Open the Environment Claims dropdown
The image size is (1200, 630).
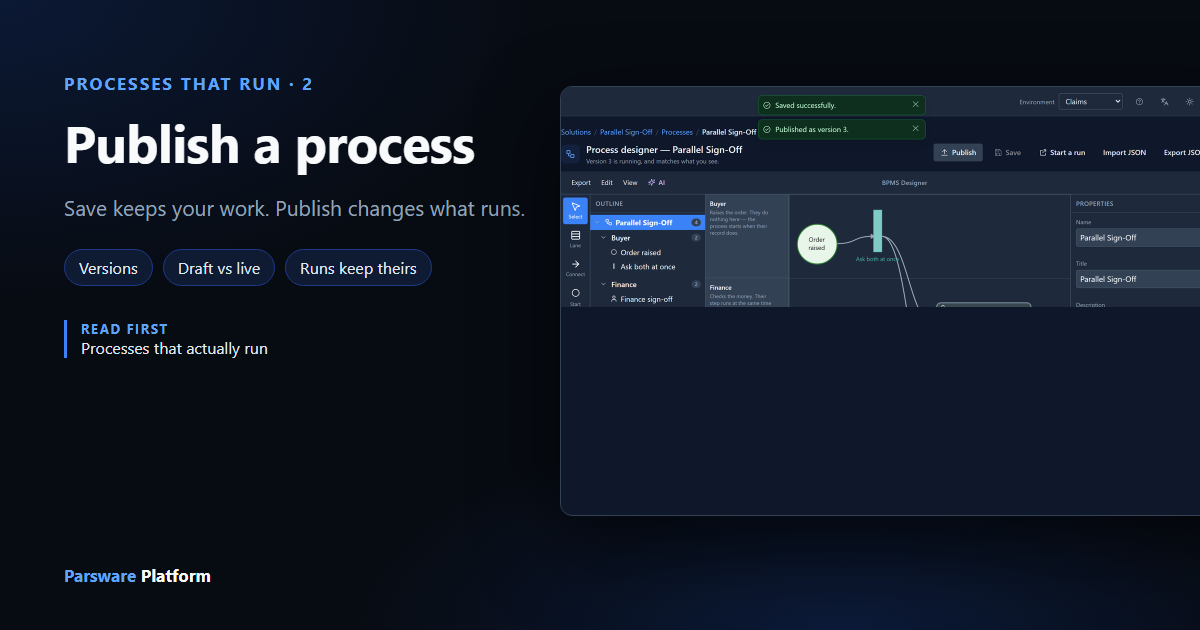pyautogui.click(x=1091, y=101)
